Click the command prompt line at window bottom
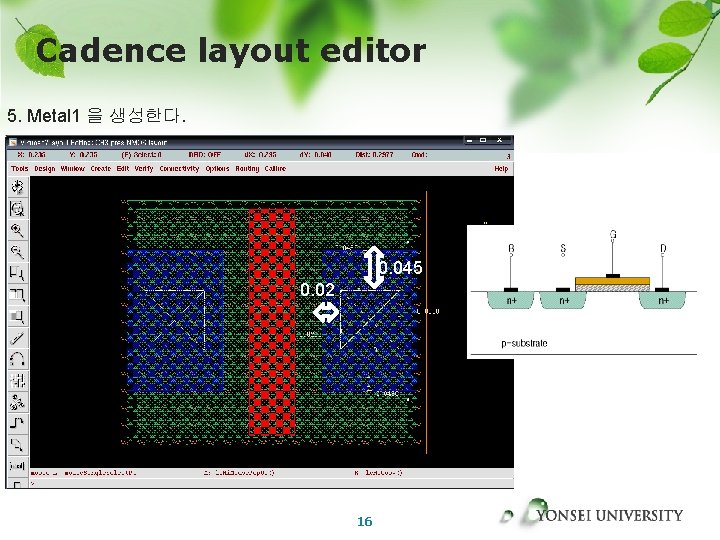This screenshot has width=720, height=540. 271,484
